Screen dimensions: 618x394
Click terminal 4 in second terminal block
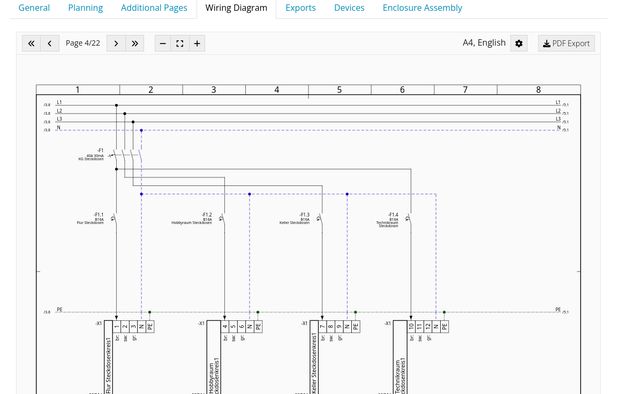[225, 326]
